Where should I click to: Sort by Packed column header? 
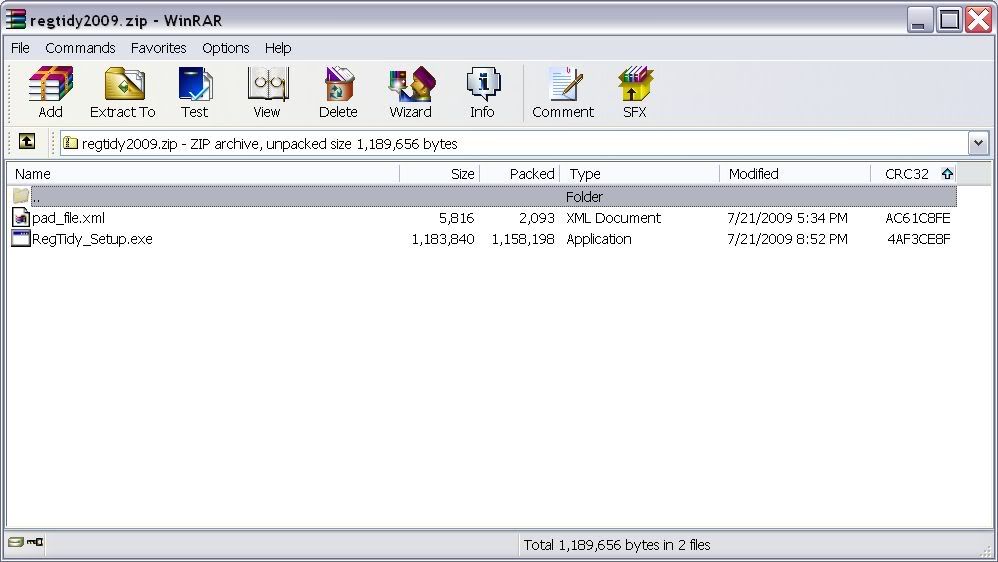pos(520,174)
